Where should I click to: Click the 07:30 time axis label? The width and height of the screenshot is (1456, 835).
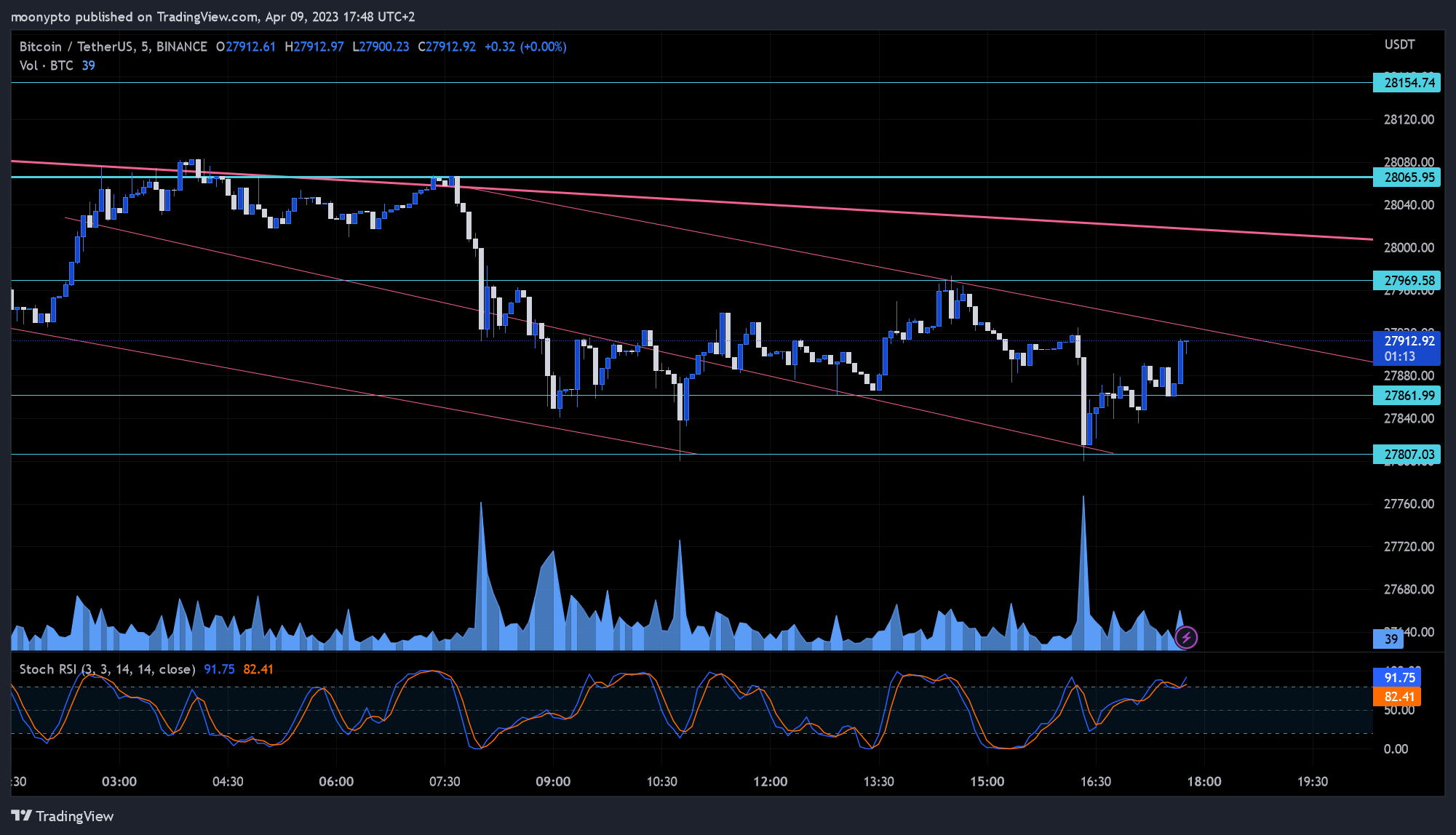[x=445, y=782]
